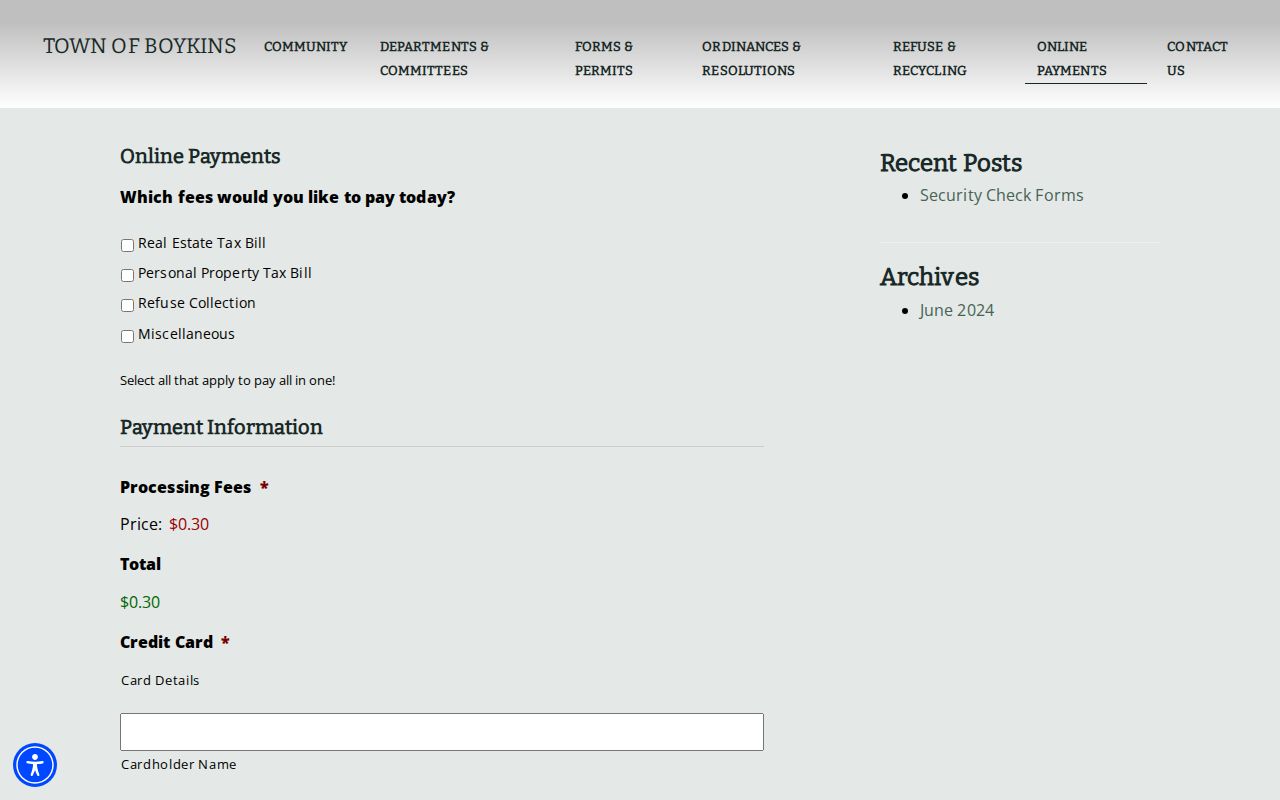The image size is (1280, 800).
Task: Select Refuse & Recycling menu item
Action: (930, 58)
